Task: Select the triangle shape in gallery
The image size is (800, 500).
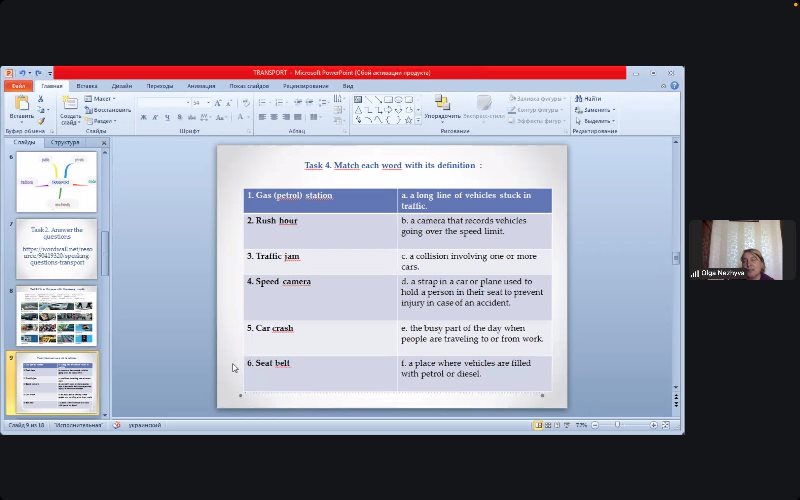Action: pos(358,110)
